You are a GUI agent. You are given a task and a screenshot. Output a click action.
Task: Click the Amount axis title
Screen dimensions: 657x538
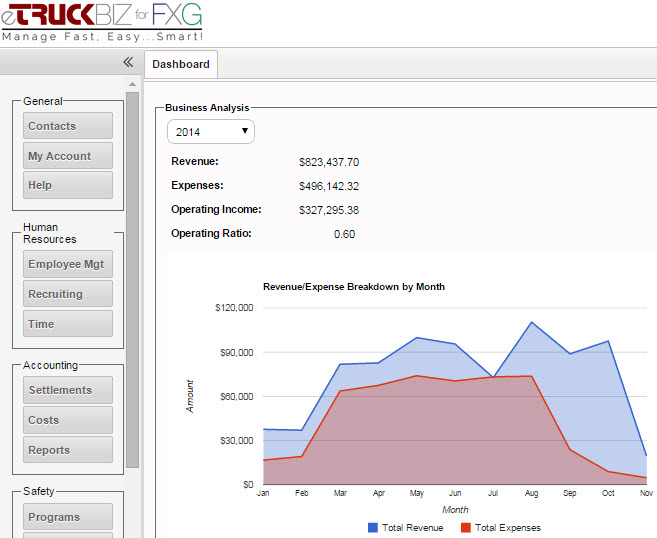point(190,396)
